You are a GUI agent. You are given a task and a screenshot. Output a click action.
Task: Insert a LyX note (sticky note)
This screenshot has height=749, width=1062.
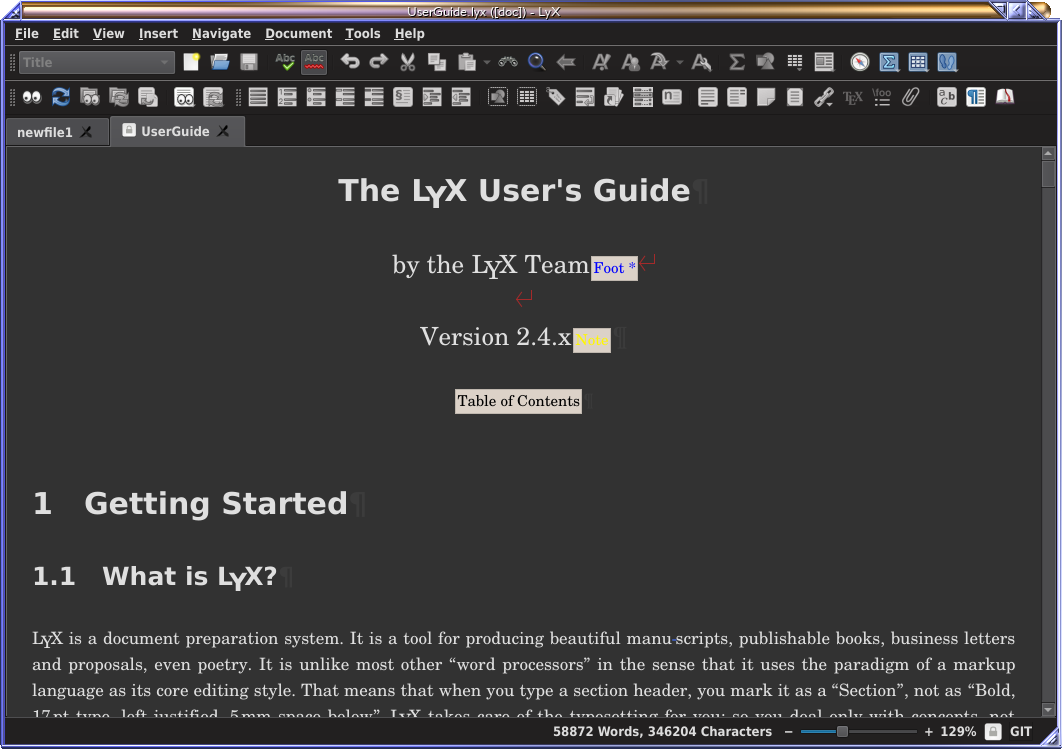766,97
